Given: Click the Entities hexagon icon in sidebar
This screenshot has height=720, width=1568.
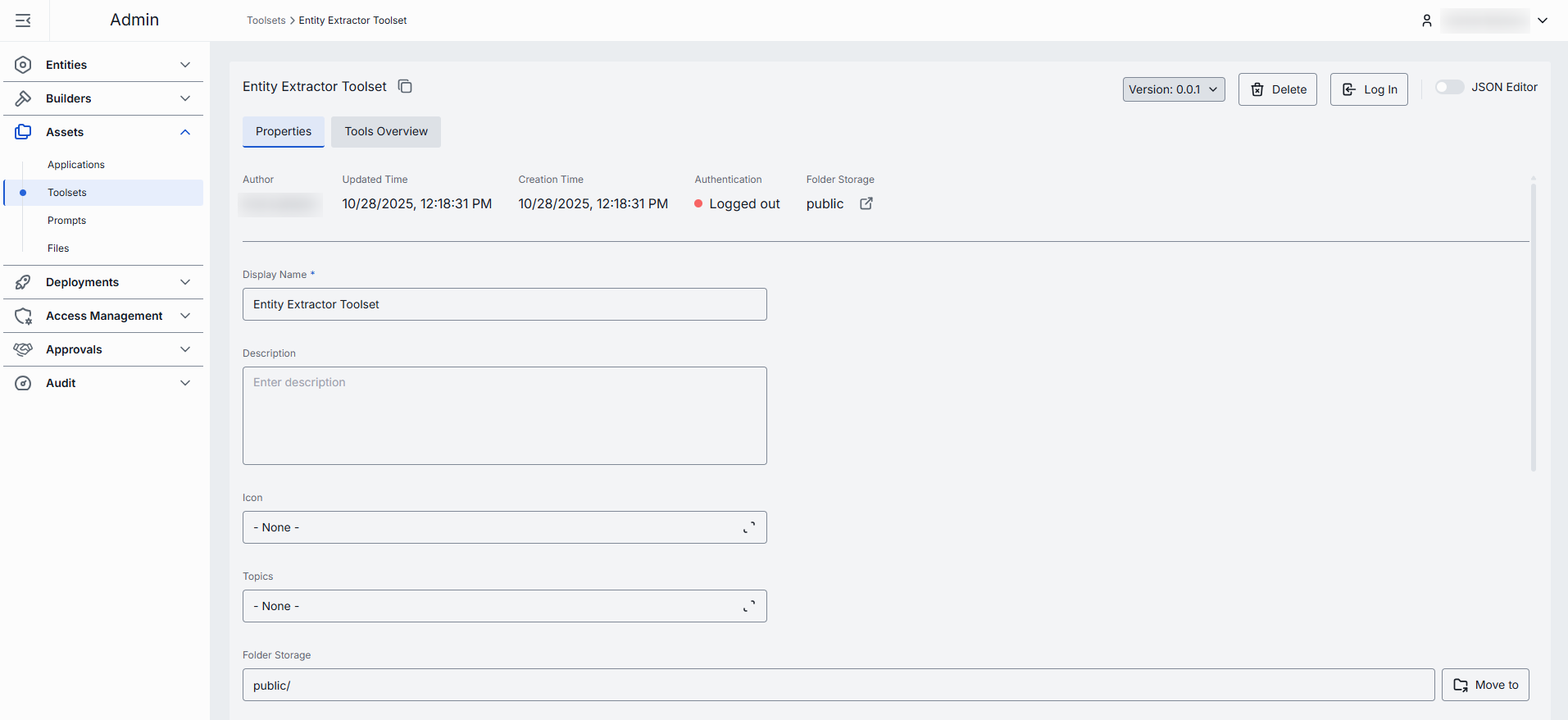Looking at the screenshot, I should click(x=23, y=65).
